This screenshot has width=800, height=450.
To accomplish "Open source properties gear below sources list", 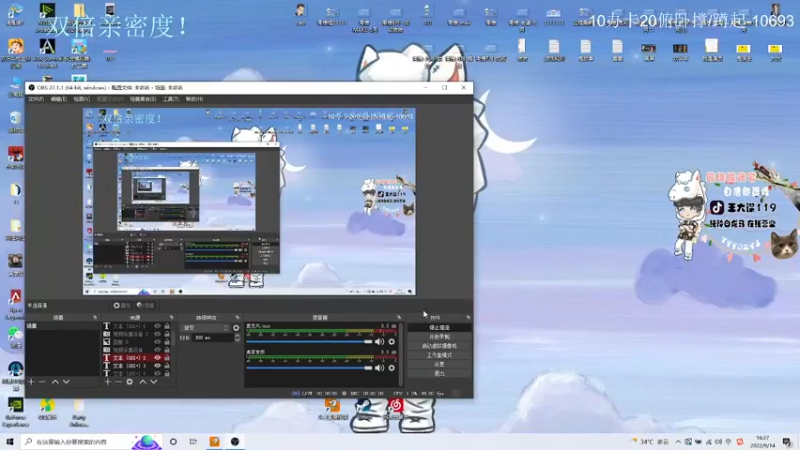I will (x=130, y=382).
